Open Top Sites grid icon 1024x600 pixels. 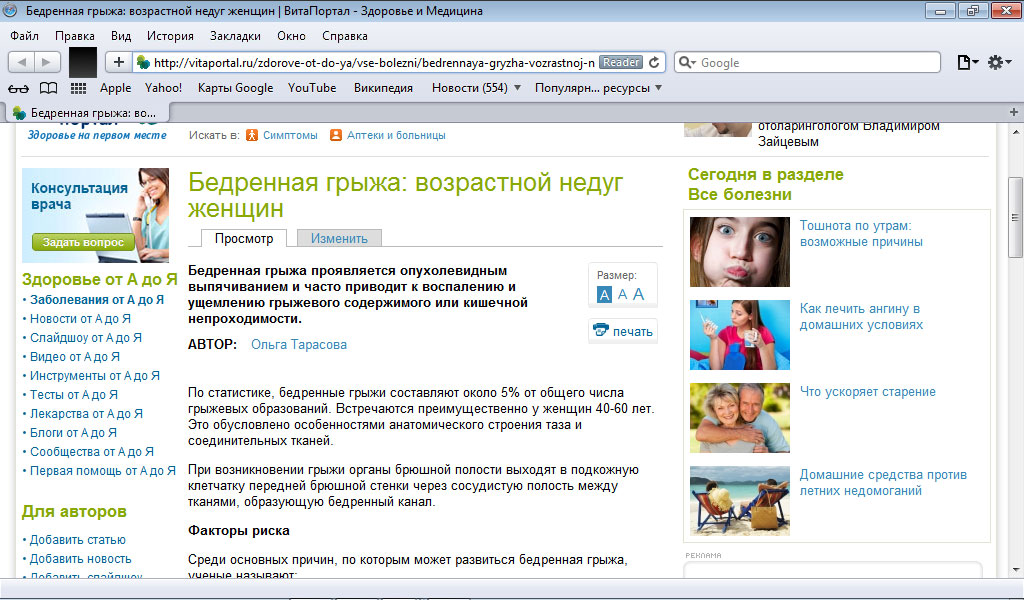point(78,88)
